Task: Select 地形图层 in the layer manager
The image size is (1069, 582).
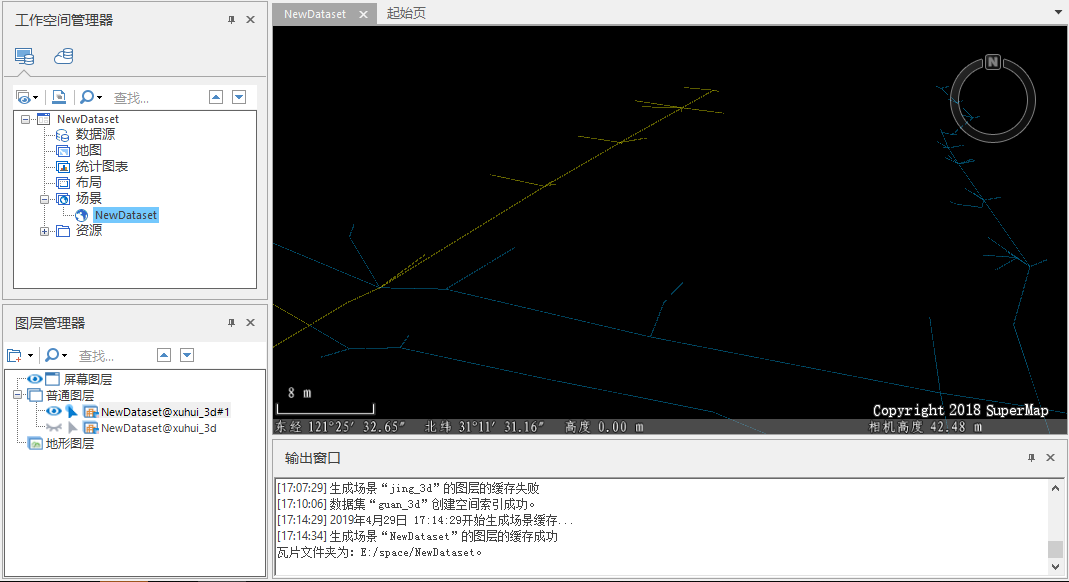Action: (x=69, y=444)
